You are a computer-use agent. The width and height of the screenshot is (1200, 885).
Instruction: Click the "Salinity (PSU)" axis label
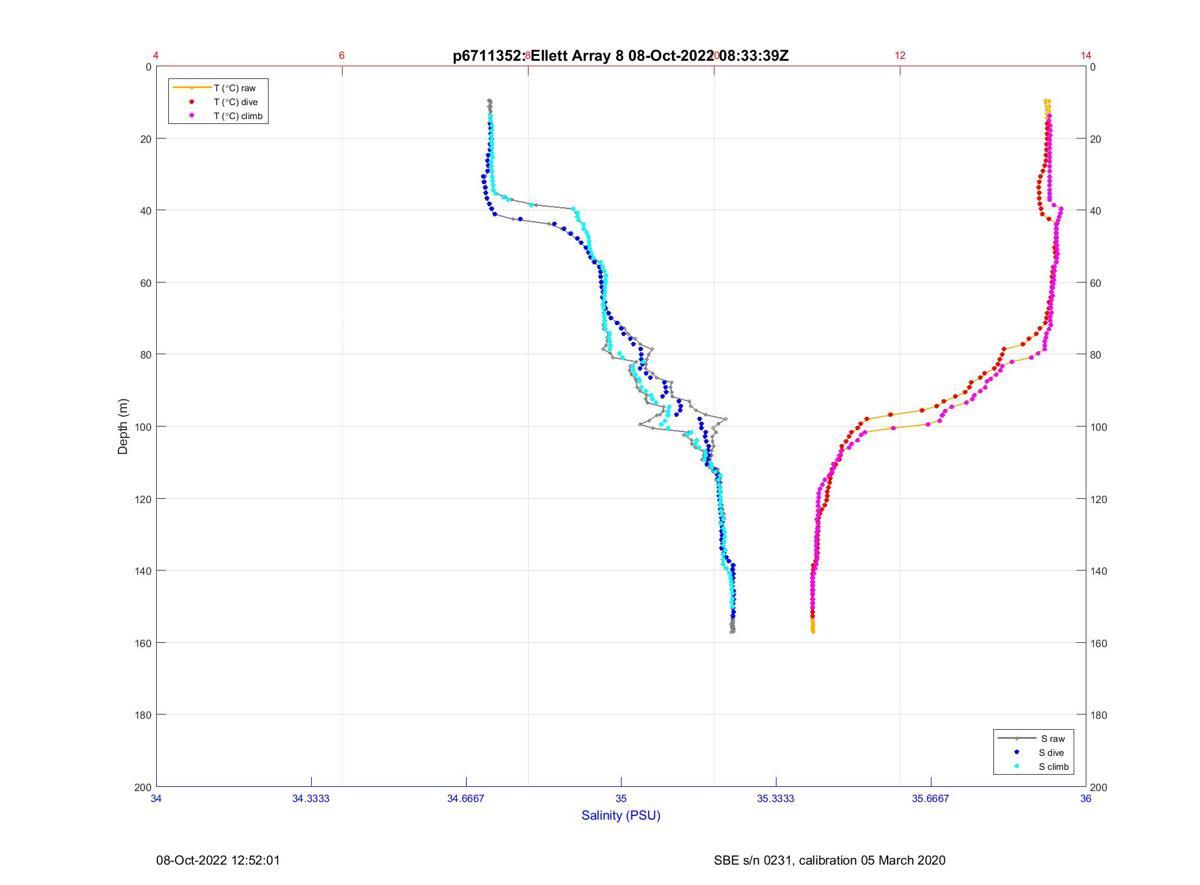click(621, 815)
